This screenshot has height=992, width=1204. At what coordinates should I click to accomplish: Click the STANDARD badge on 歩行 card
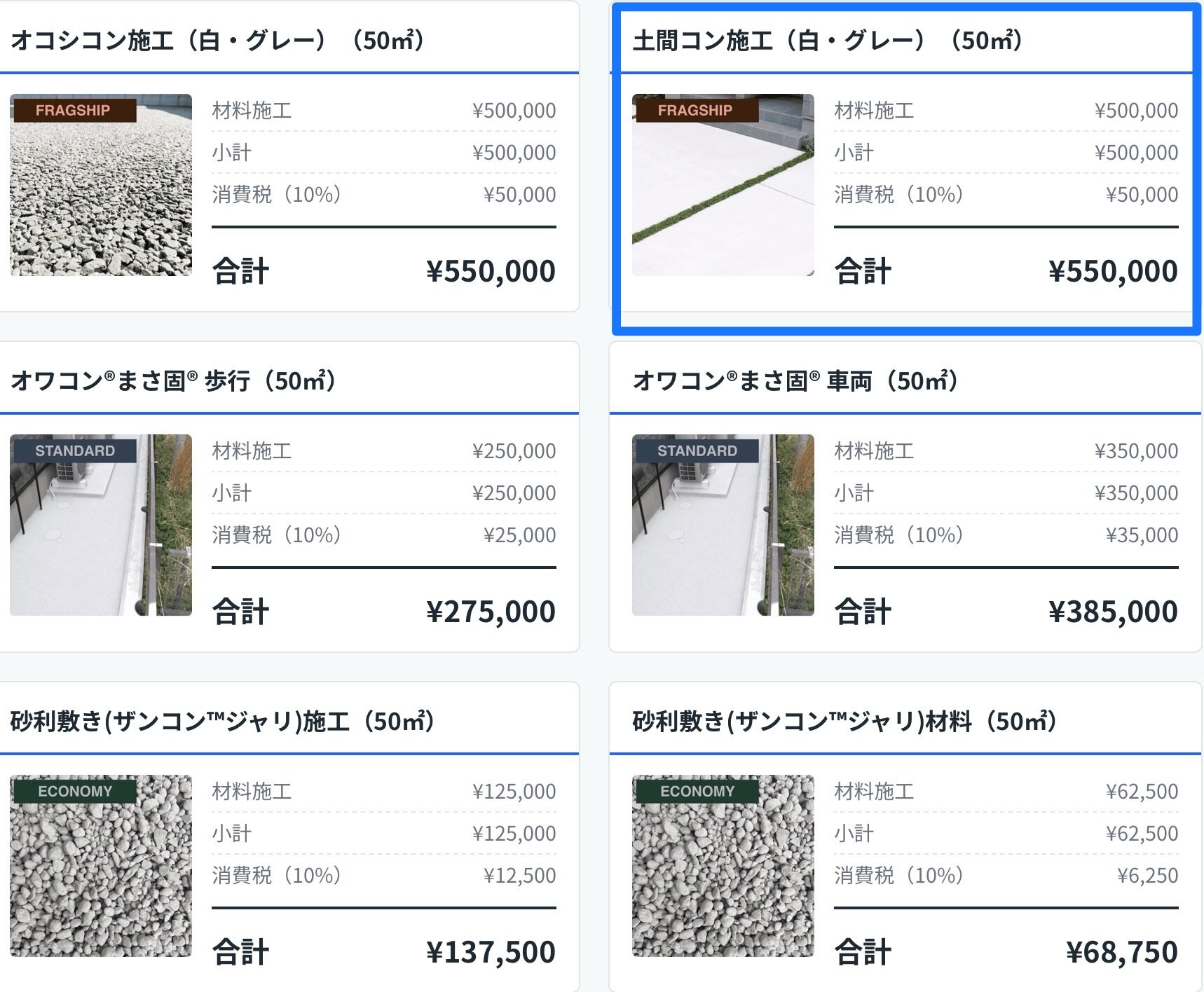(x=74, y=451)
